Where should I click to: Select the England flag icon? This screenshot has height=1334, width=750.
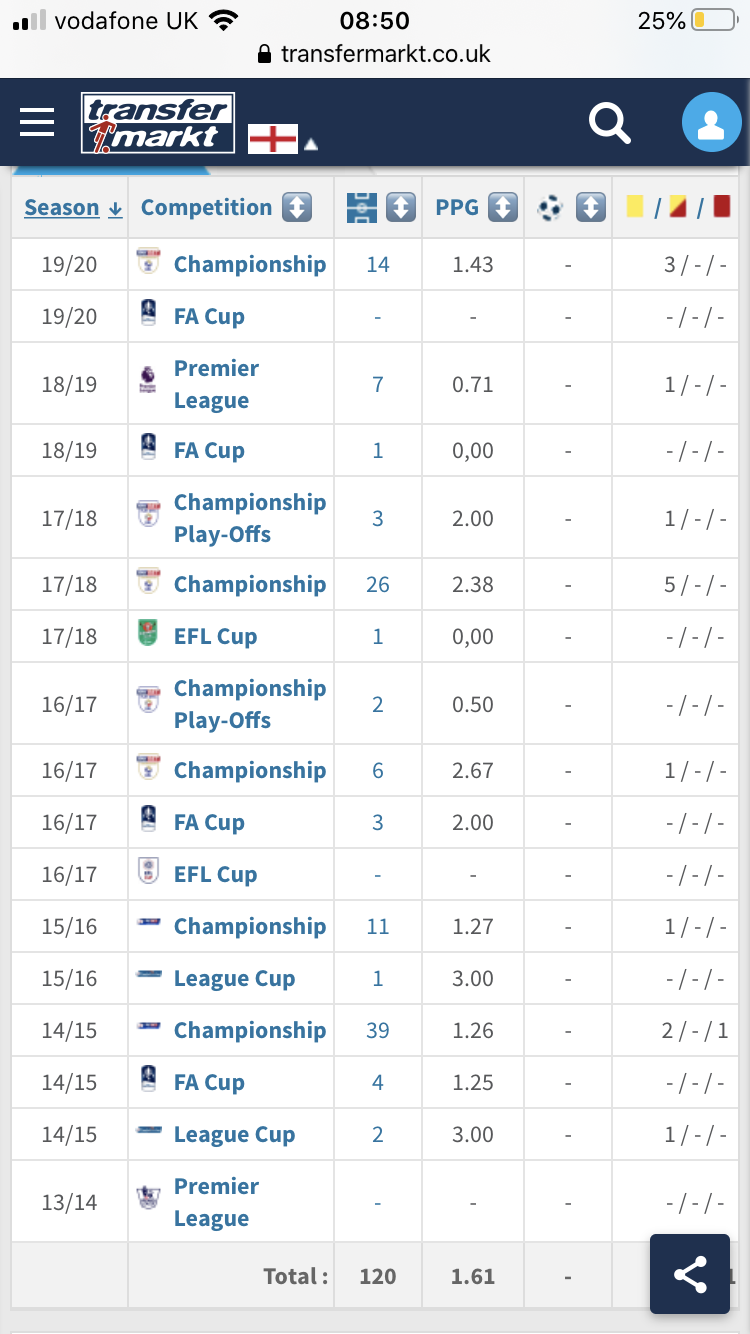[x=273, y=139]
